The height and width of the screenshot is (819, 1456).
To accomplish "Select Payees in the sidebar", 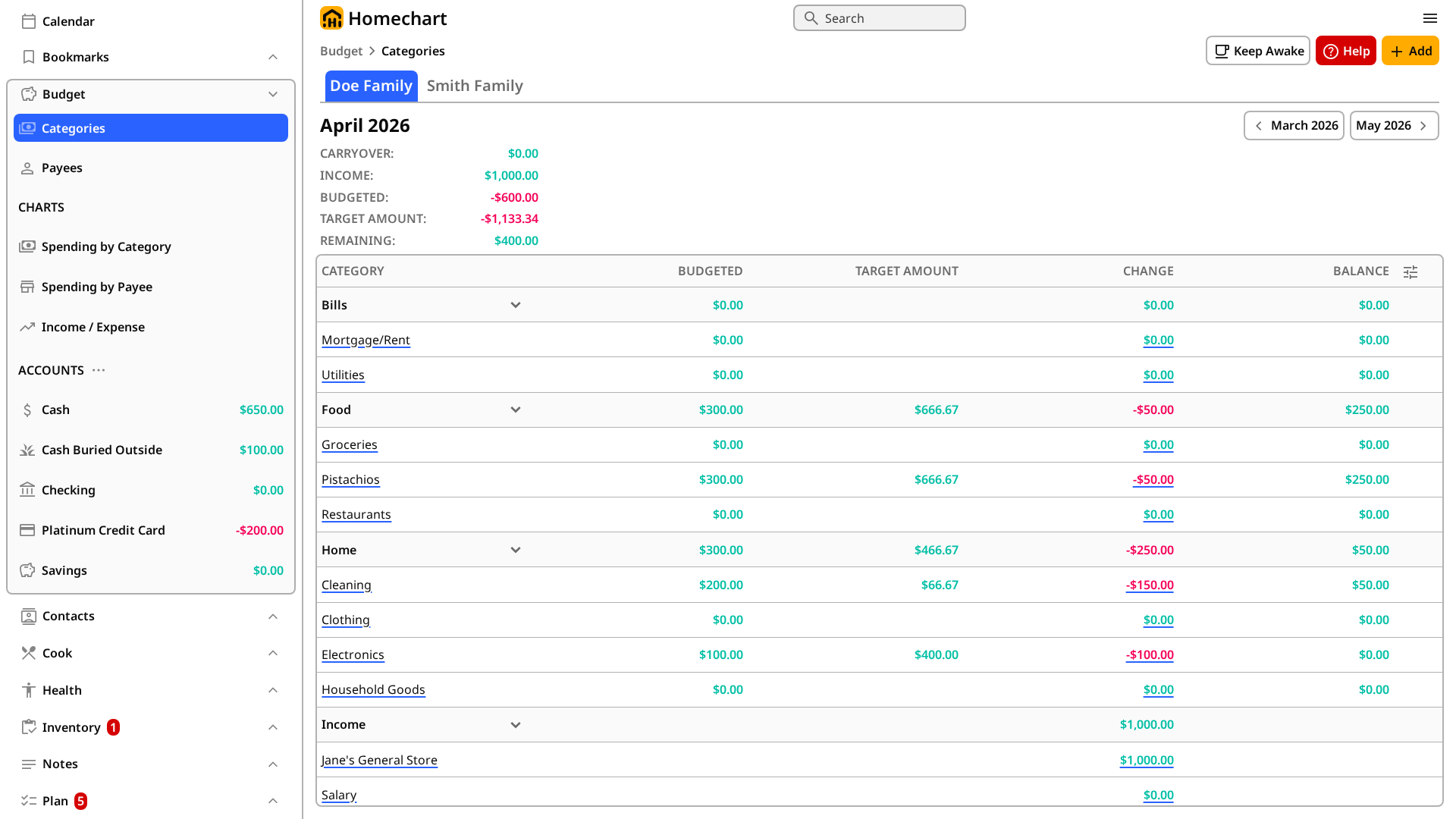I will tap(62, 168).
